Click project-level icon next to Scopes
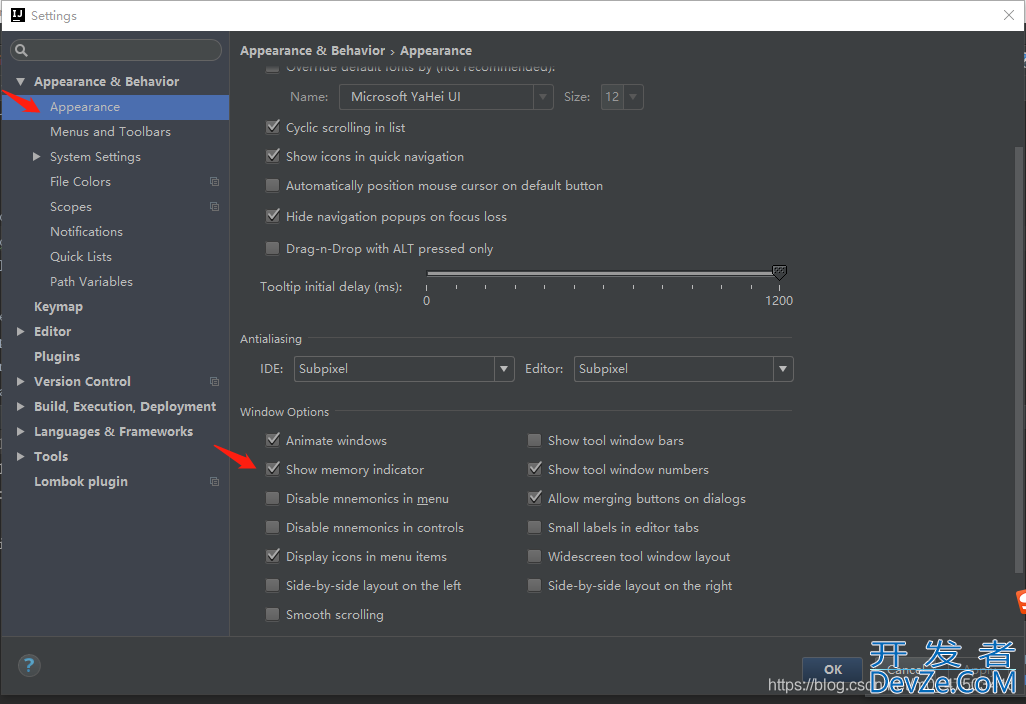 pos(214,206)
